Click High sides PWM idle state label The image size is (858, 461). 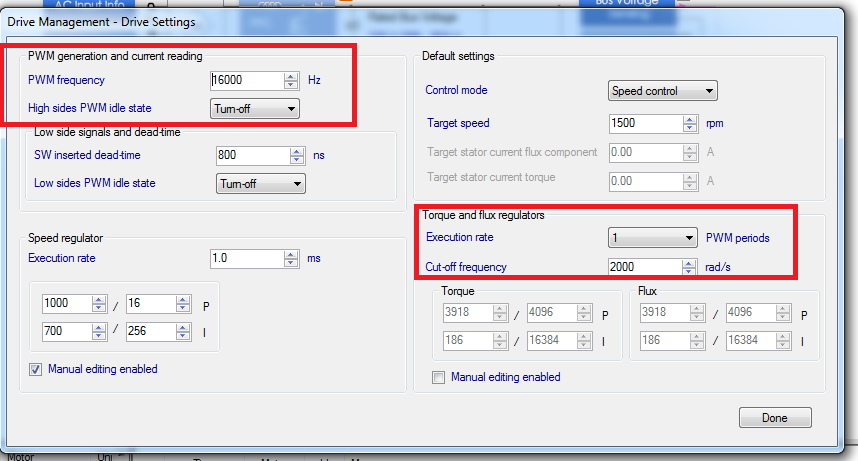[90, 108]
